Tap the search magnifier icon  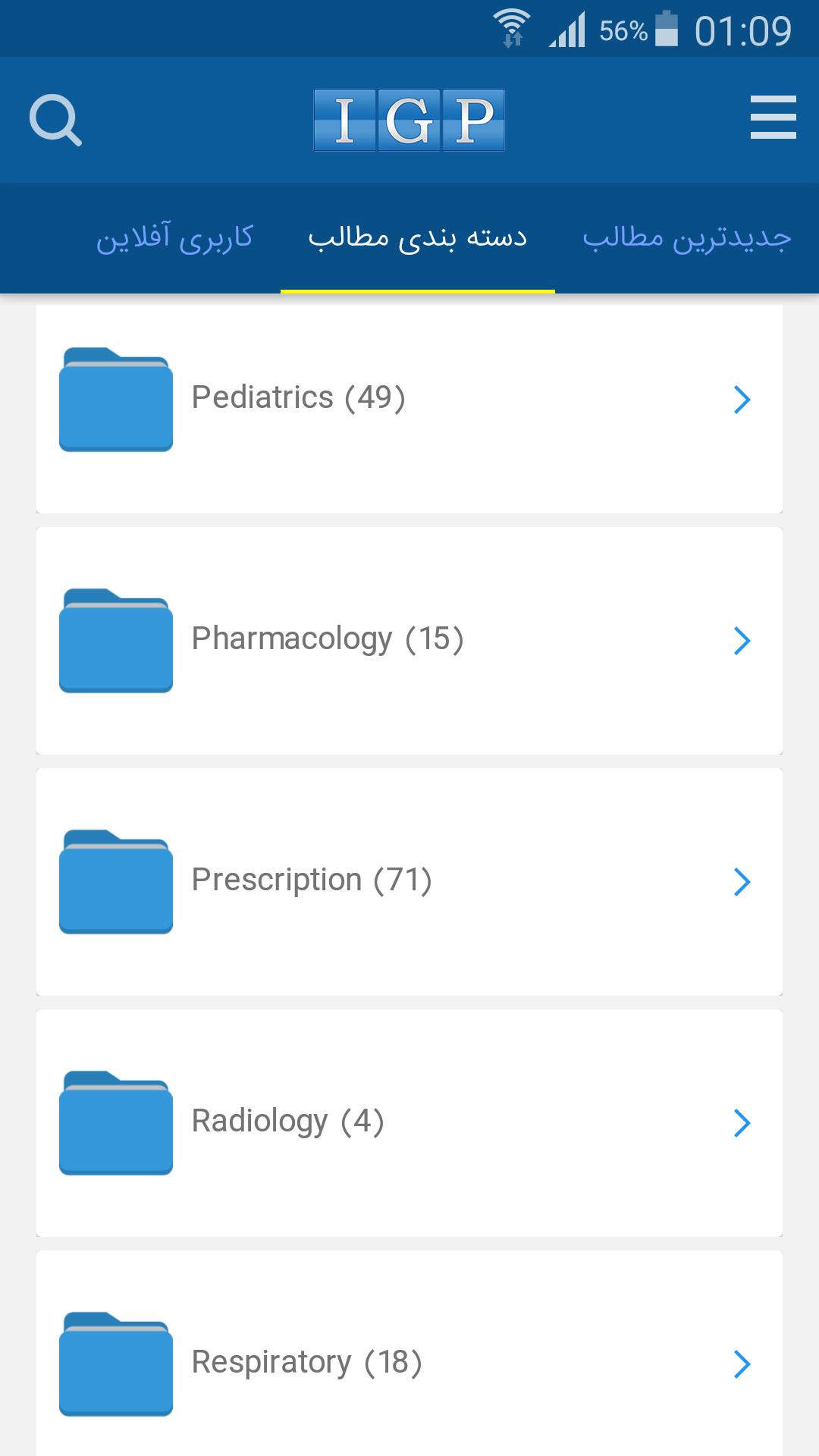[x=55, y=120]
